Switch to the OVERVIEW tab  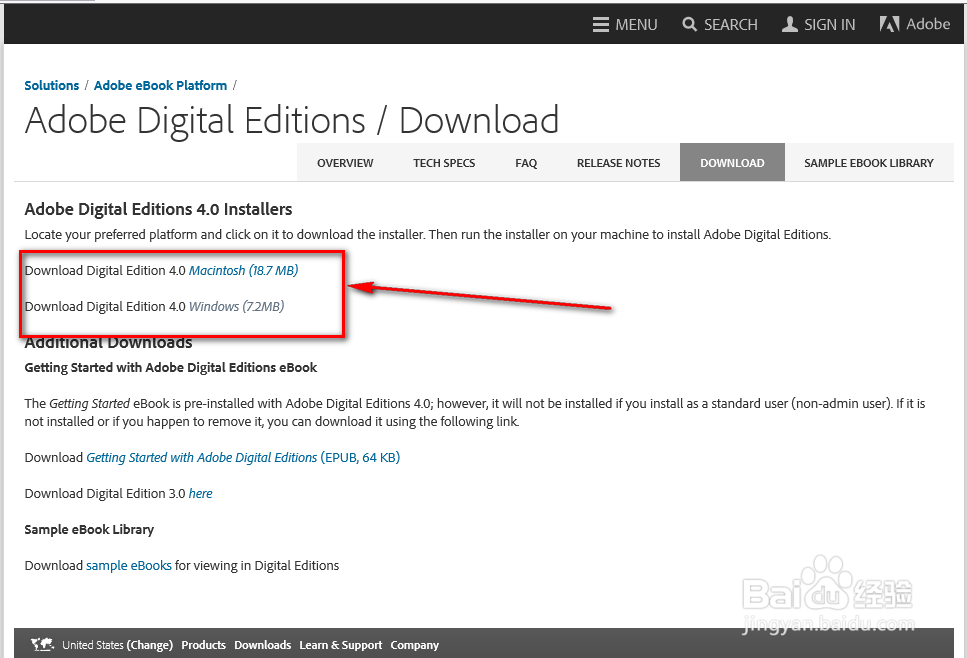[x=345, y=163]
